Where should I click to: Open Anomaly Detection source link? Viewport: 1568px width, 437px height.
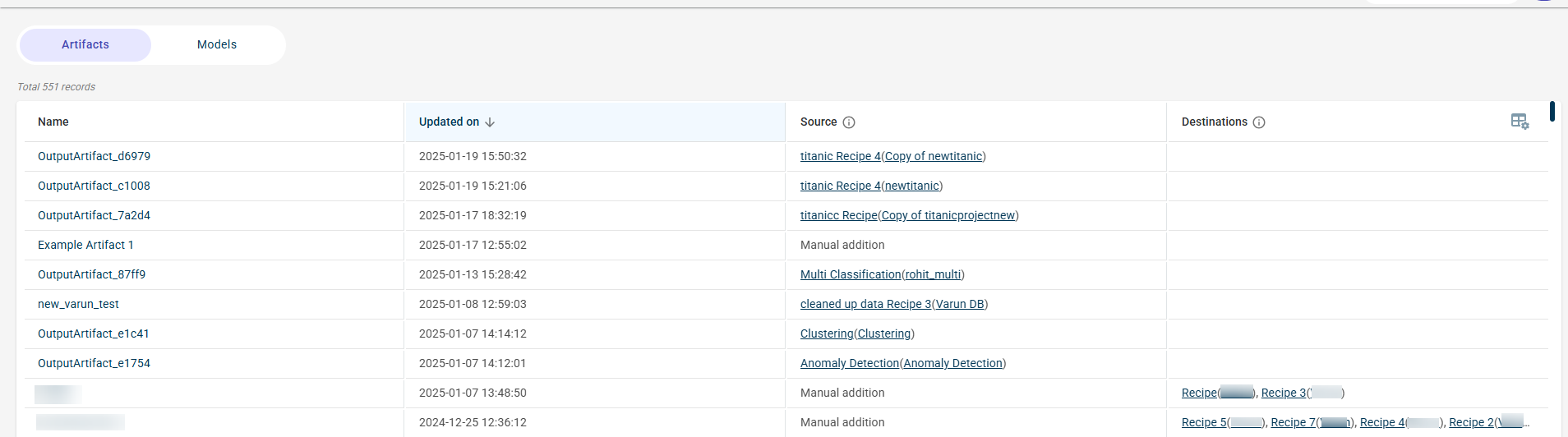[x=902, y=363]
